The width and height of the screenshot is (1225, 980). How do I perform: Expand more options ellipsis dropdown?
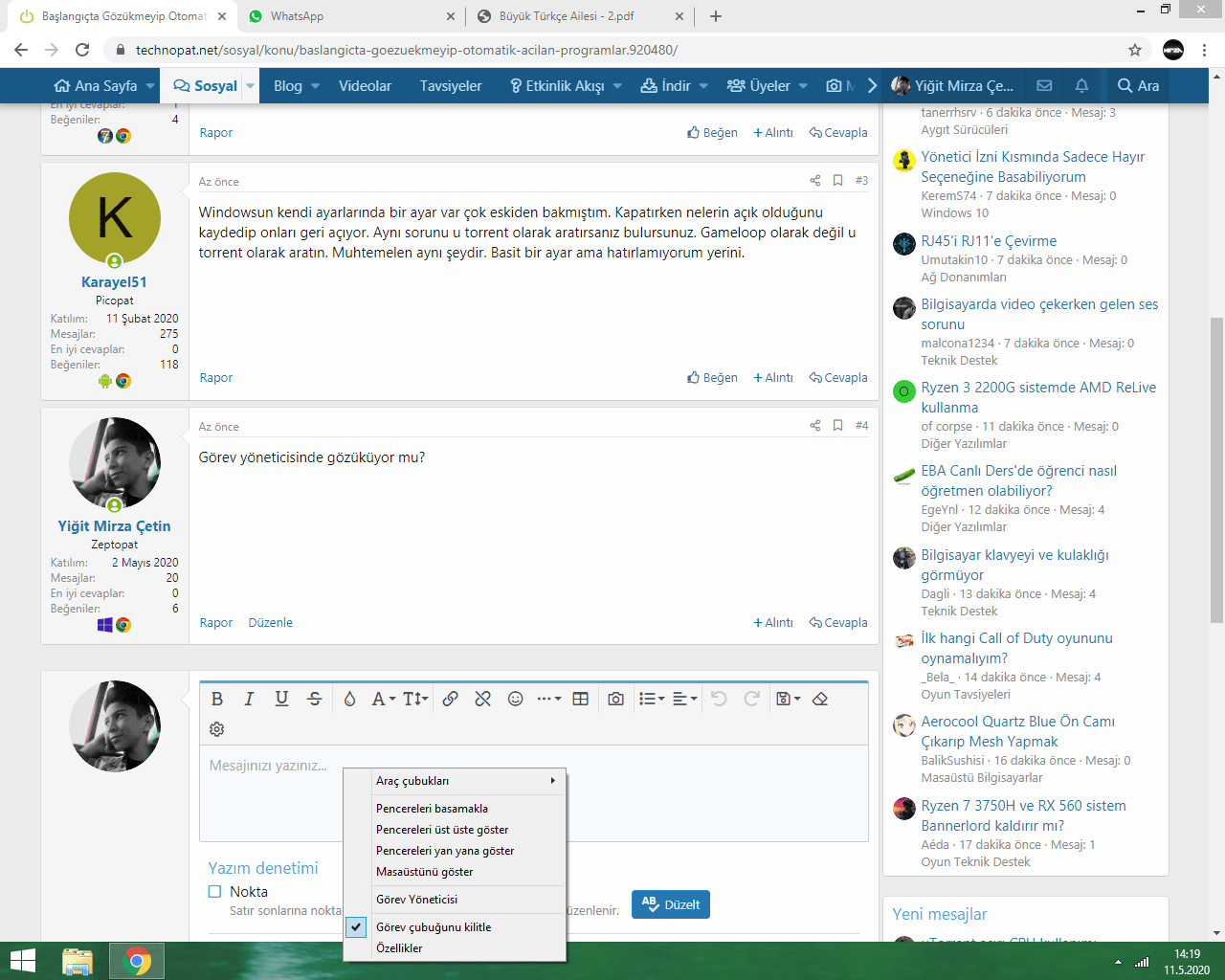tap(548, 699)
